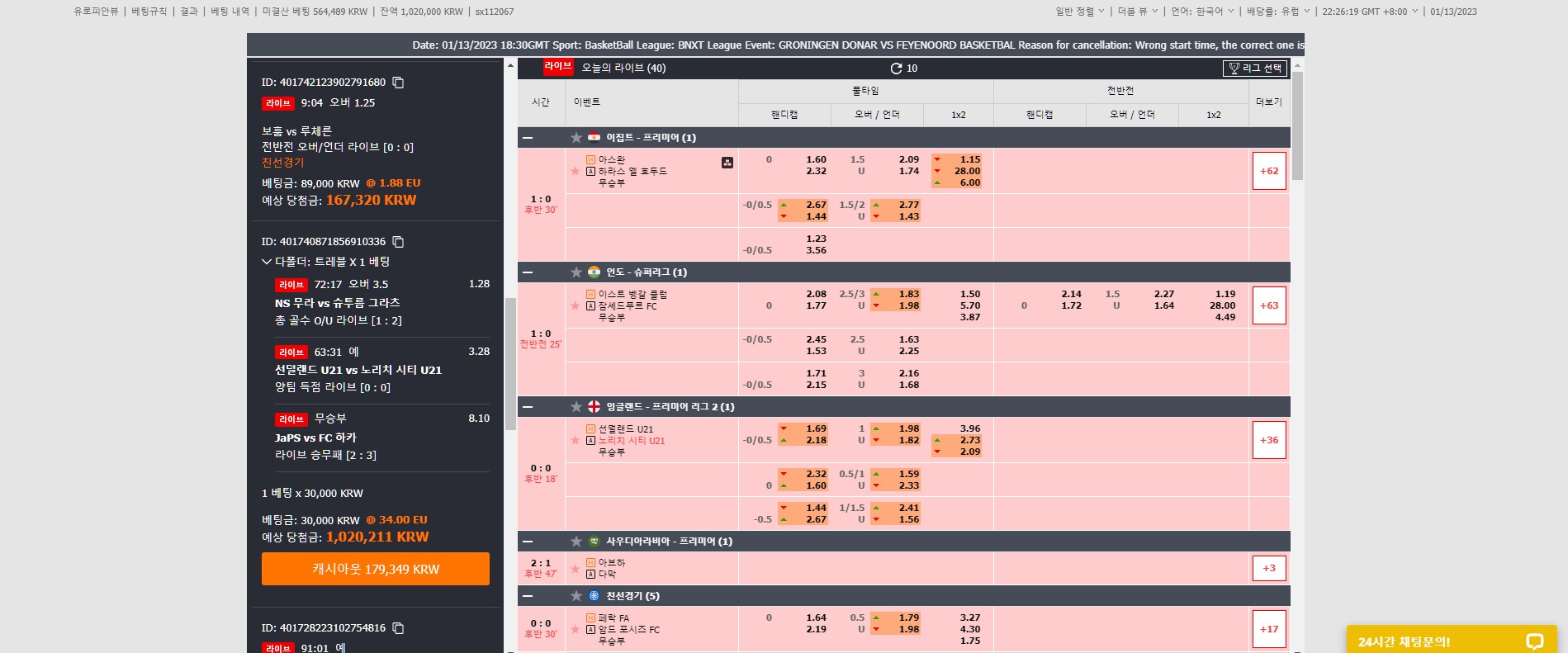Star the 페락 FA match
Image resolution: width=1568 pixels, height=653 pixels.
[575, 629]
